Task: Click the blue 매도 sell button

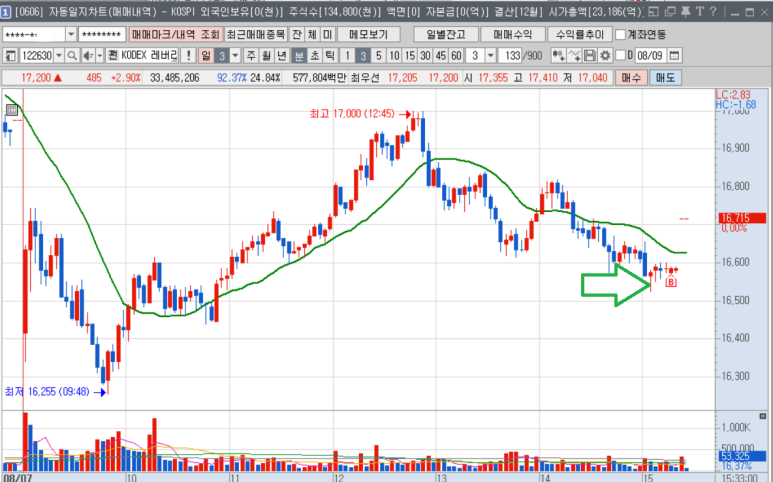Action: coord(665,78)
